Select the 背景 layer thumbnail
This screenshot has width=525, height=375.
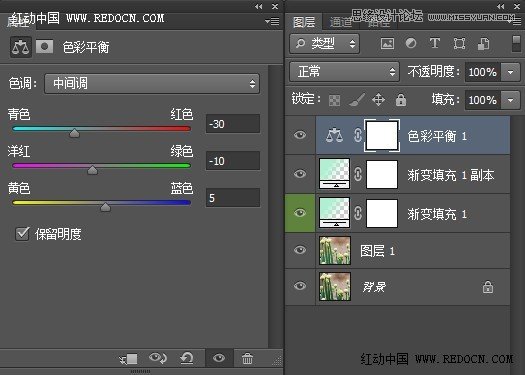coord(335,286)
